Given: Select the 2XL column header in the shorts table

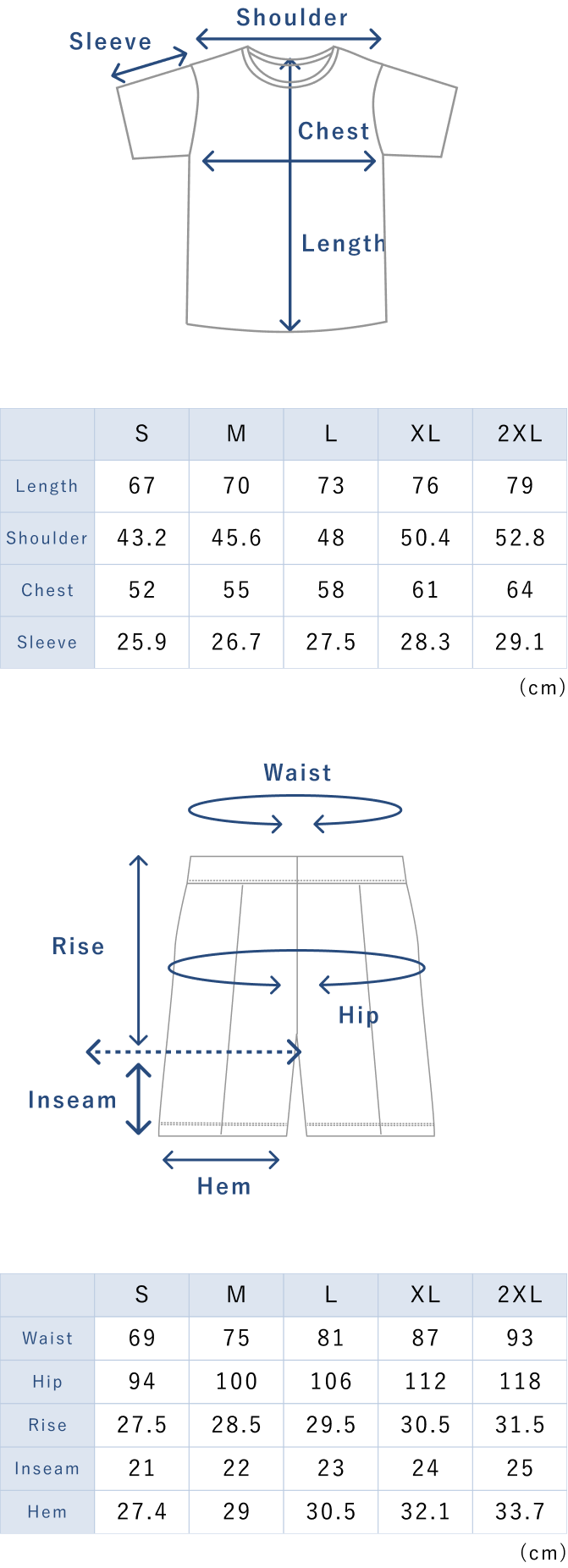Looking at the screenshot, I should pyautogui.click(x=520, y=1295).
